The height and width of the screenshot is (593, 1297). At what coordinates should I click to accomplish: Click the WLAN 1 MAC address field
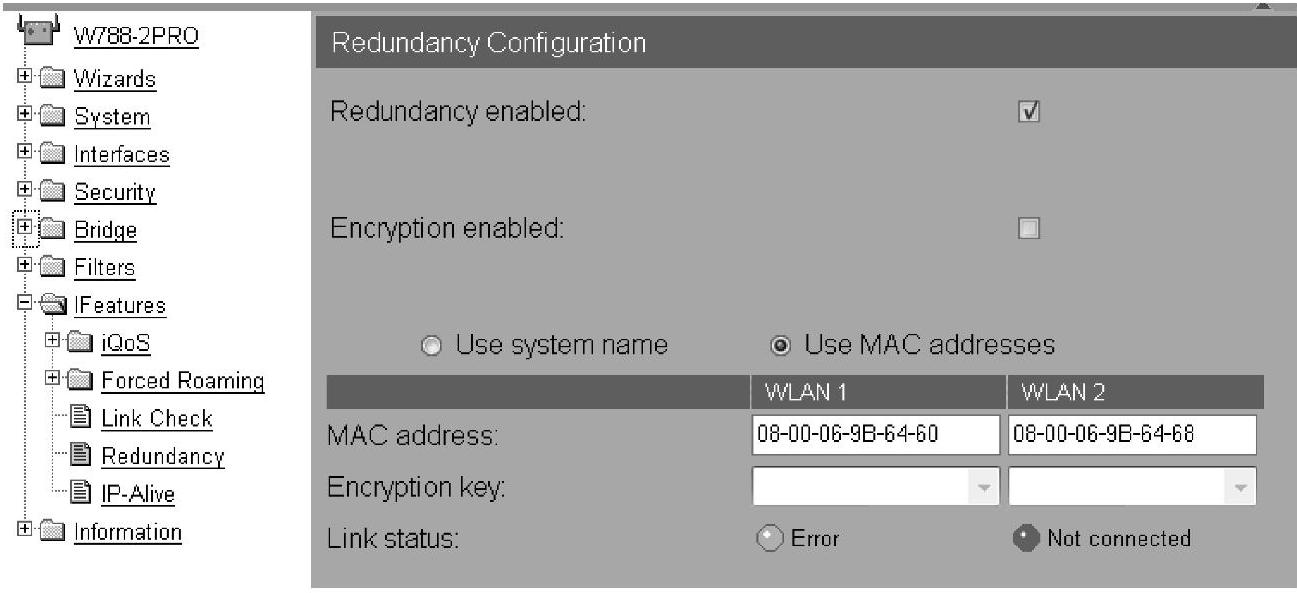coord(875,435)
